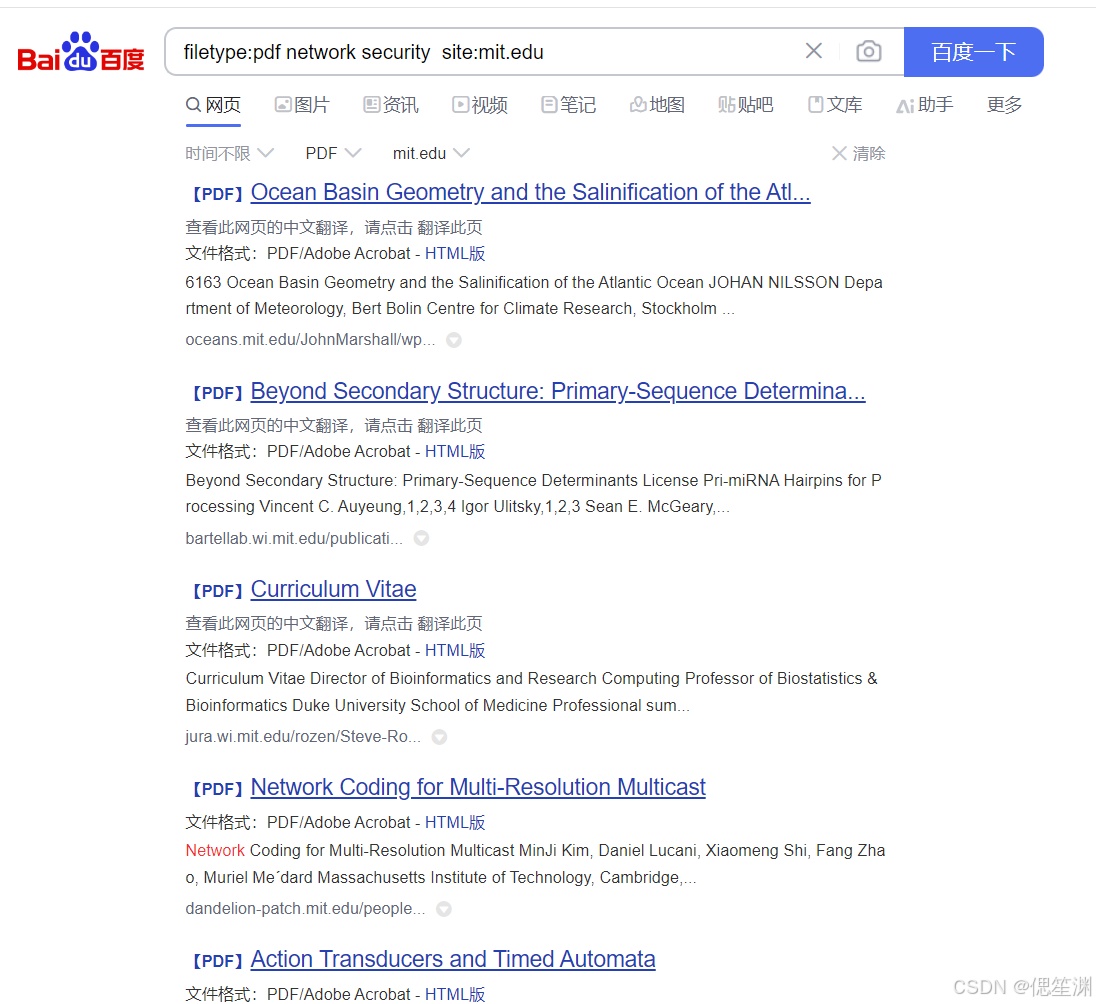1096x1004 pixels.
Task: Switch to the 图片 tab
Action: (302, 105)
